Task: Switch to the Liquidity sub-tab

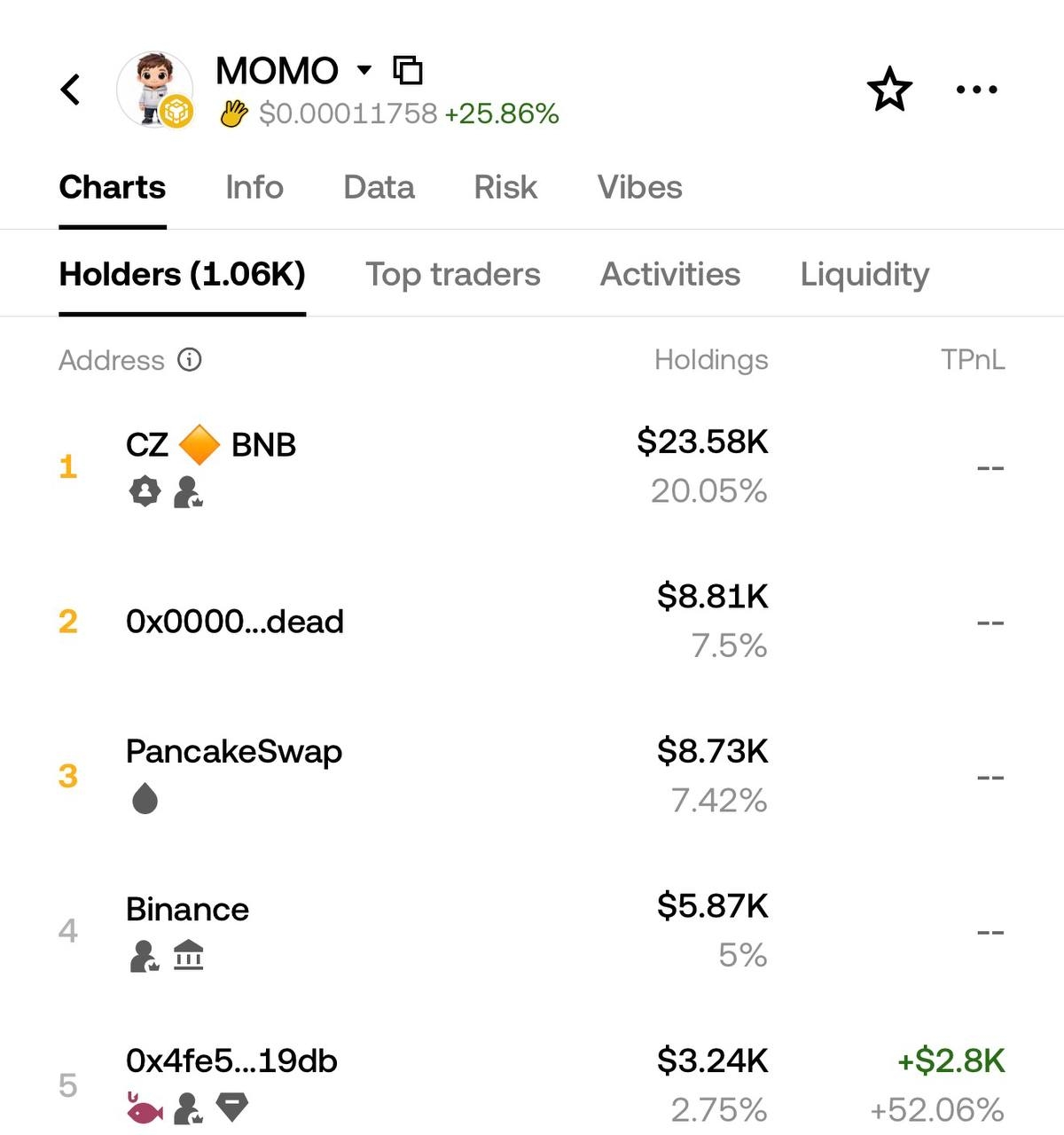Action: pos(864,274)
